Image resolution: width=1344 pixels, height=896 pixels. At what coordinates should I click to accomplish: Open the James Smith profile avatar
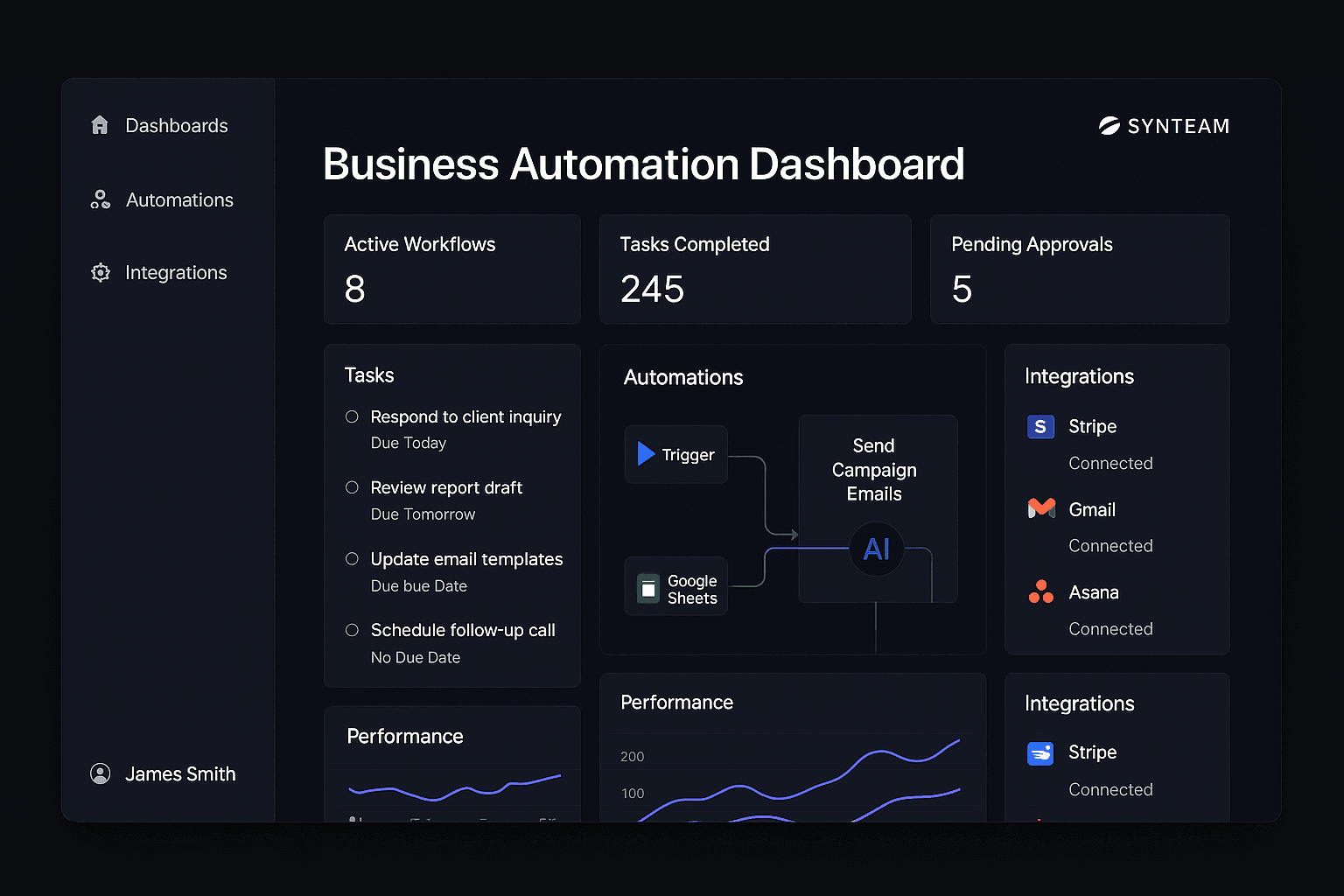tap(100, 773)
